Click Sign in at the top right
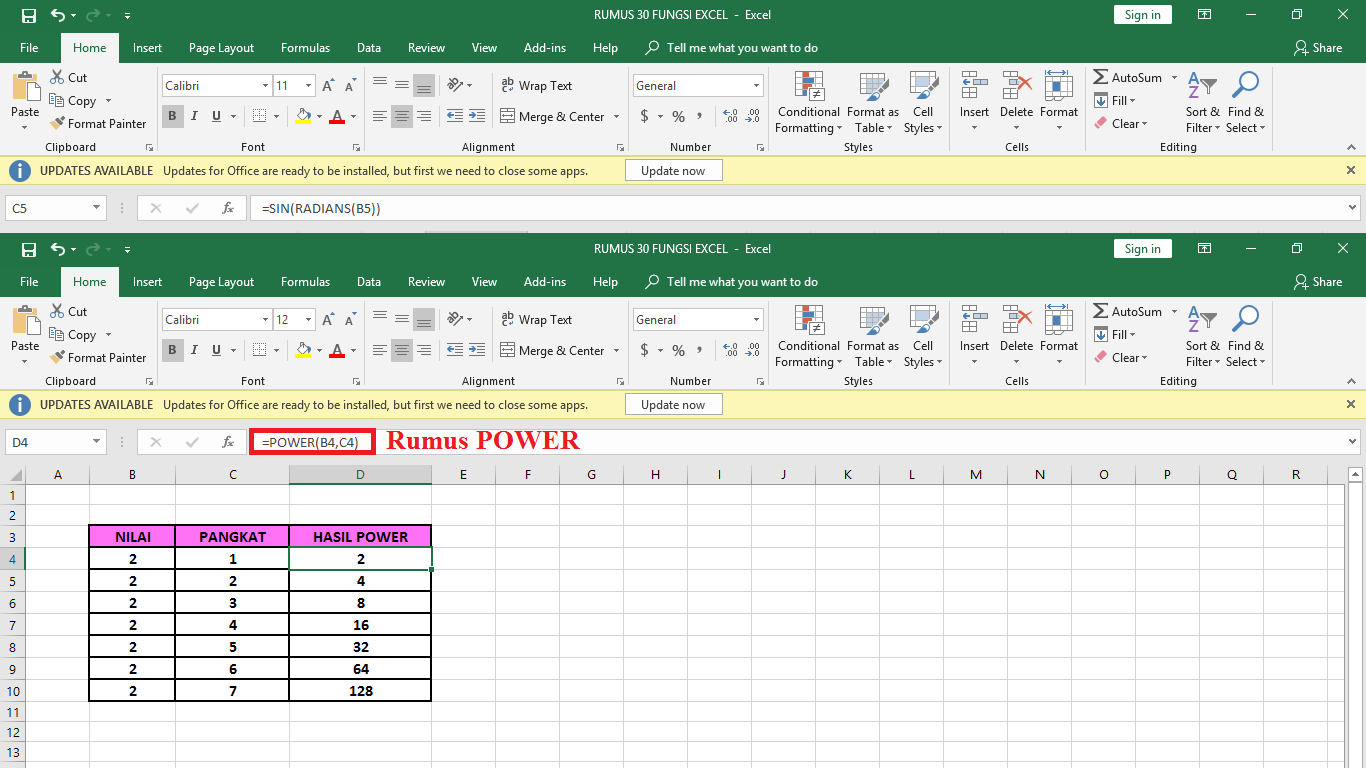This screenshot has width=1366, height=768. [x=1142, y=248]
